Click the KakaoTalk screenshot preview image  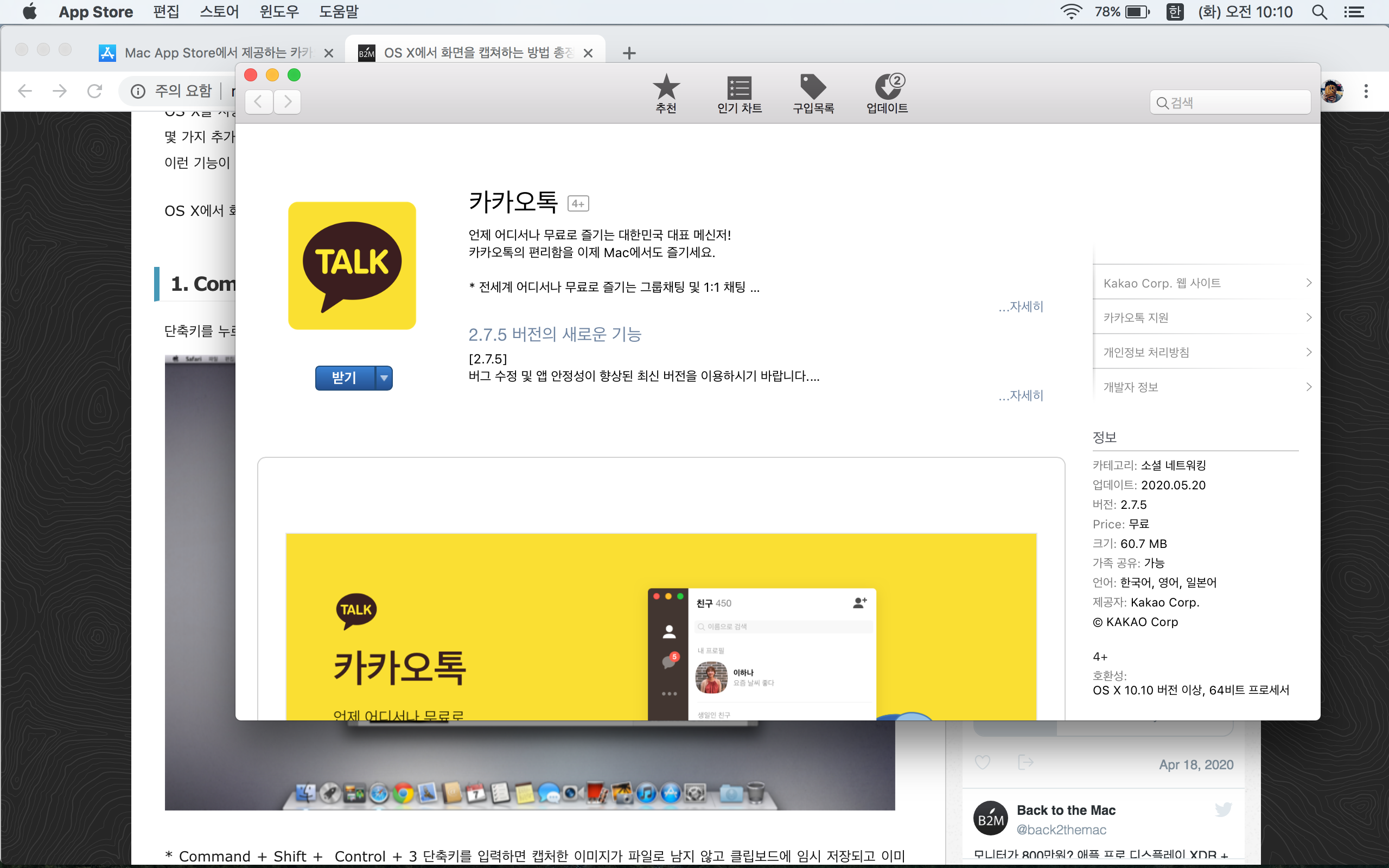(661, 626)
